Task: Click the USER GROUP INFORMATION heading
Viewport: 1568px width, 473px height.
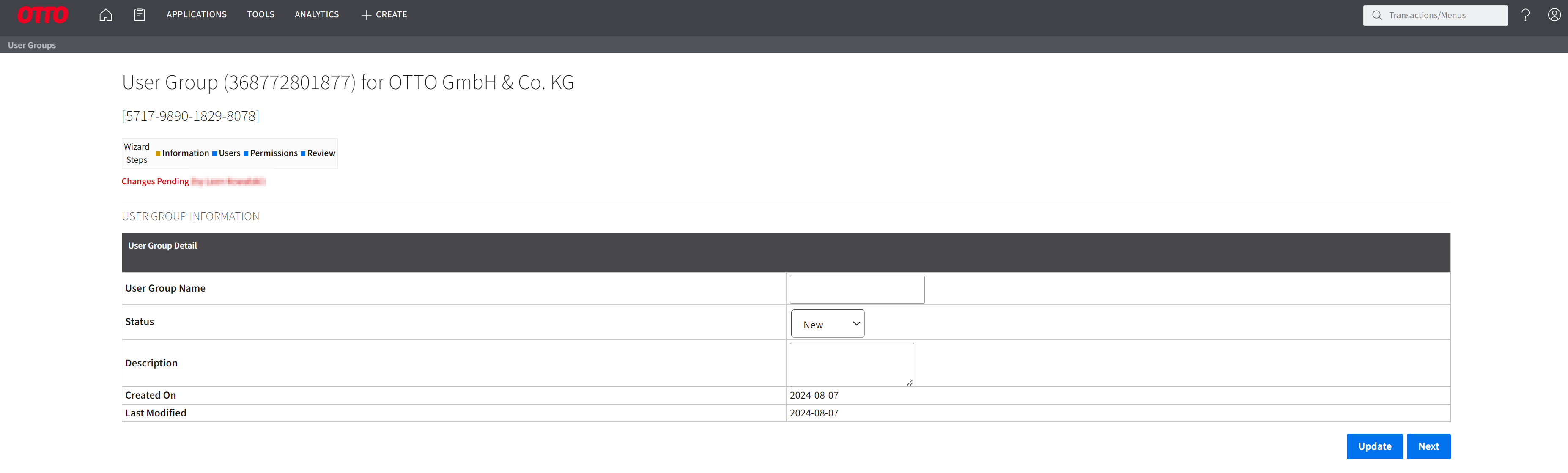Action: pyautogui.click(x=191, y=217)
